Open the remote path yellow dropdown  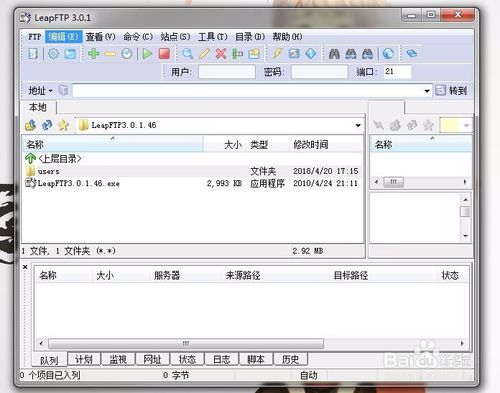pyautogui.click(x=466, y=126)
